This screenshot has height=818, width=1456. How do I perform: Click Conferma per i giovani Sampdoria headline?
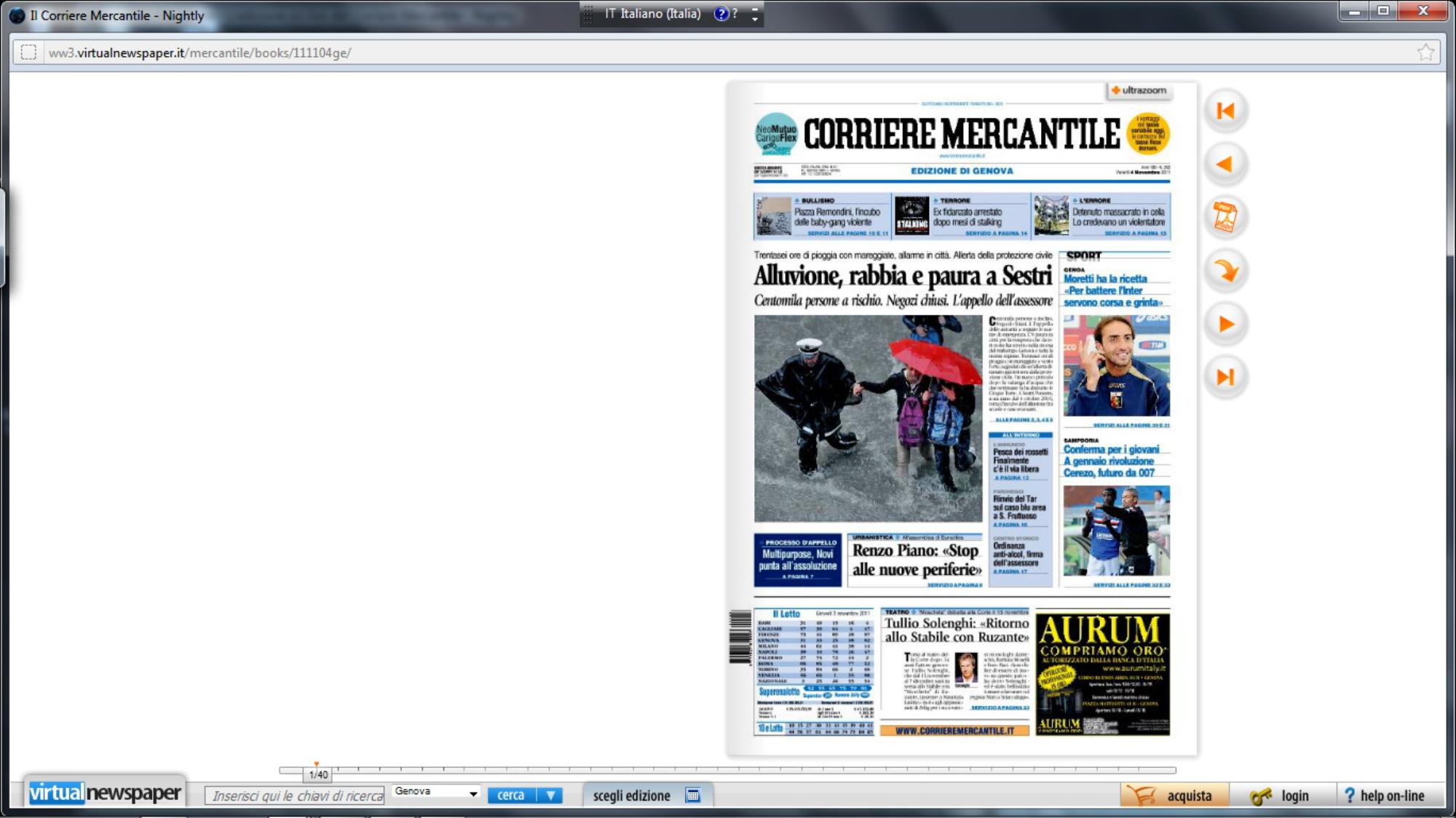click(1111, 461)
